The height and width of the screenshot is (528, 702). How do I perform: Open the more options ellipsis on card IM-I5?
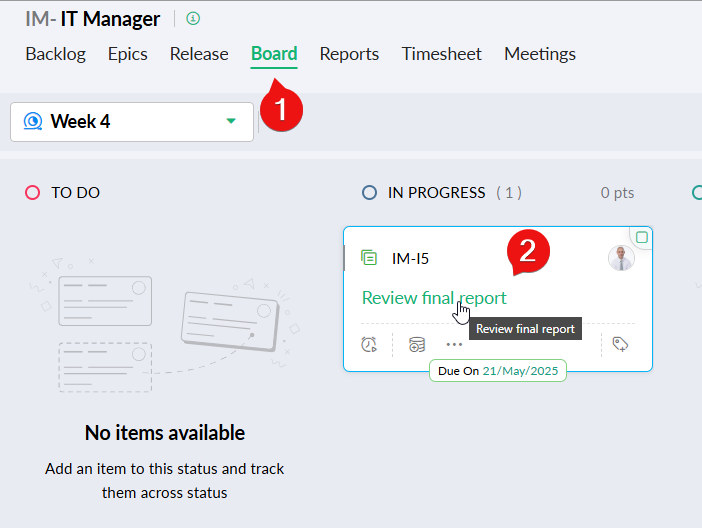tap(455, 344)
